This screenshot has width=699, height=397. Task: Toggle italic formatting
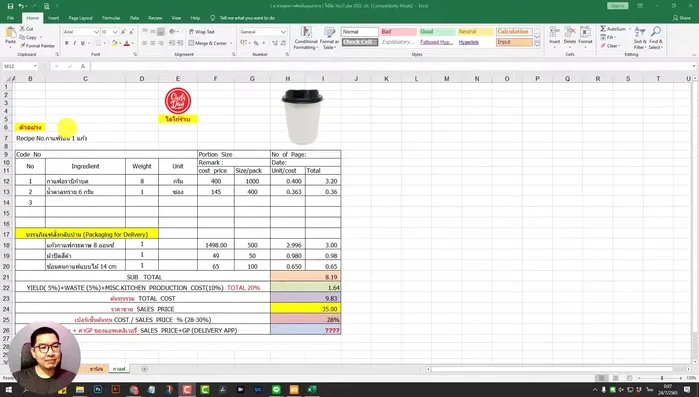point(74,43)
